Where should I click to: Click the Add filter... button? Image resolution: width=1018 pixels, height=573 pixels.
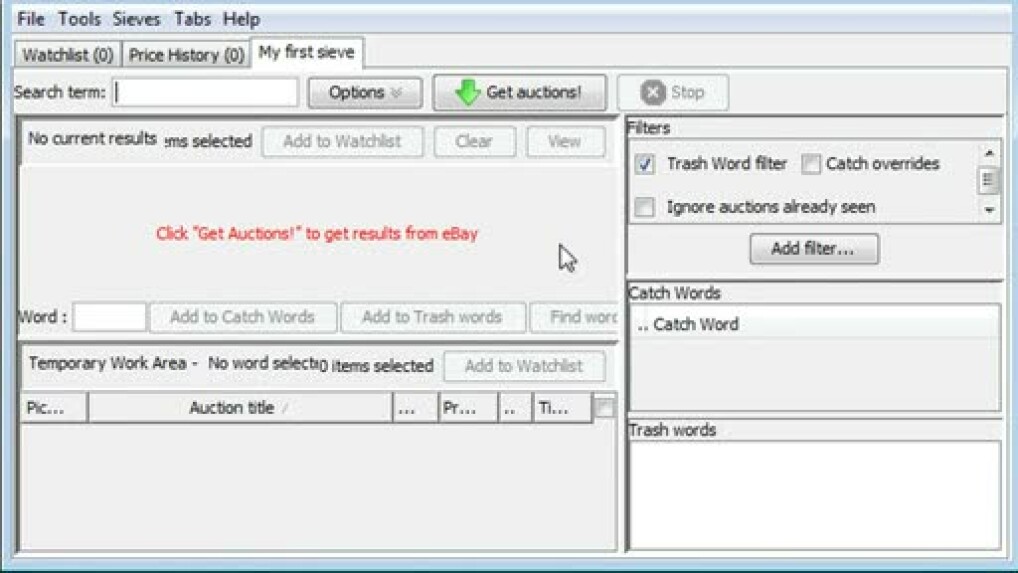pyautogui.click(x=813, y=249)
